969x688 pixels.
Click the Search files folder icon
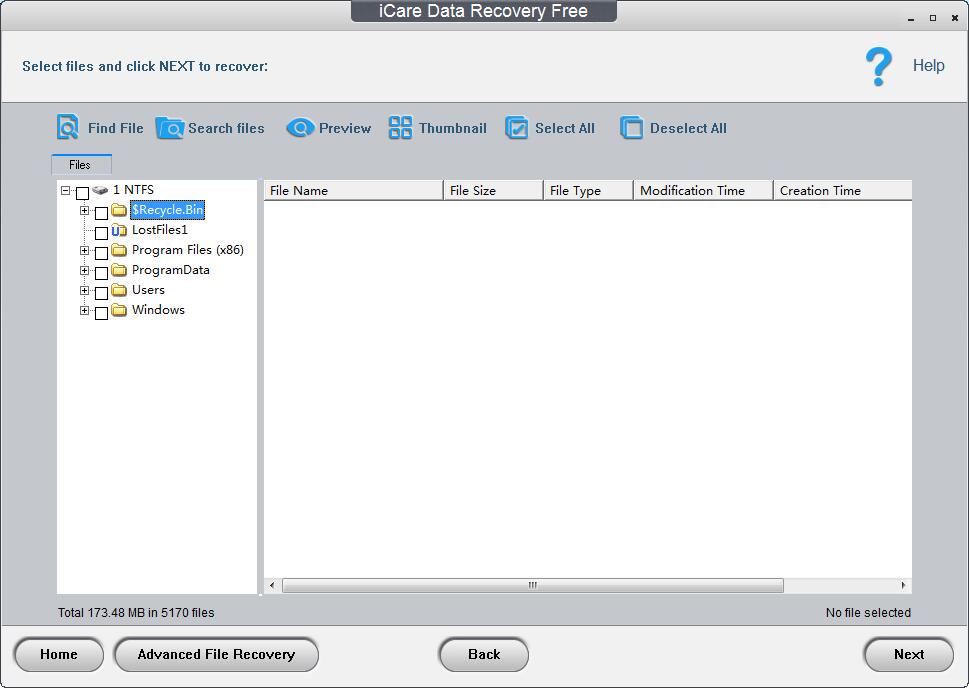(x=169, y=128)
